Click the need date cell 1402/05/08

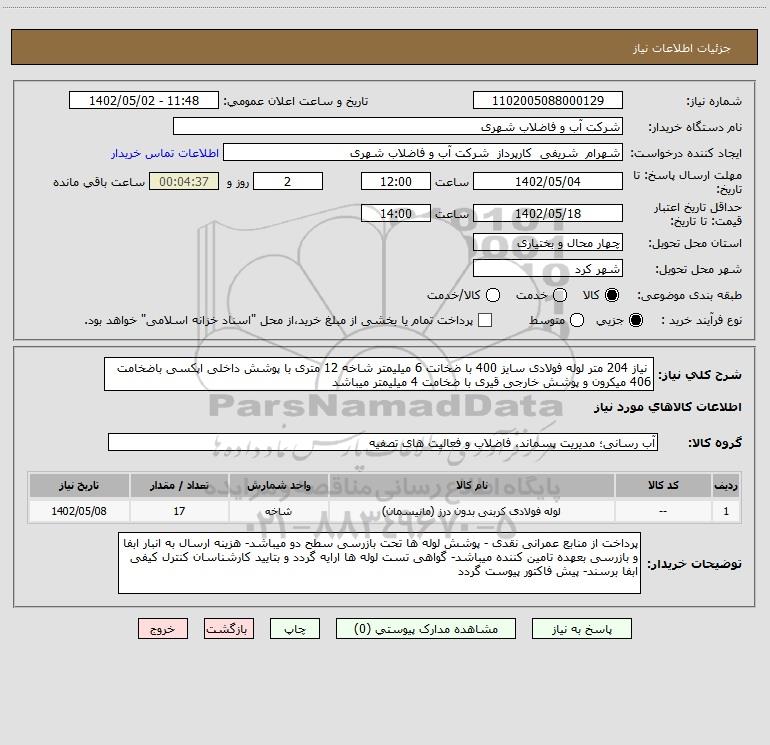tap(79, 511)
